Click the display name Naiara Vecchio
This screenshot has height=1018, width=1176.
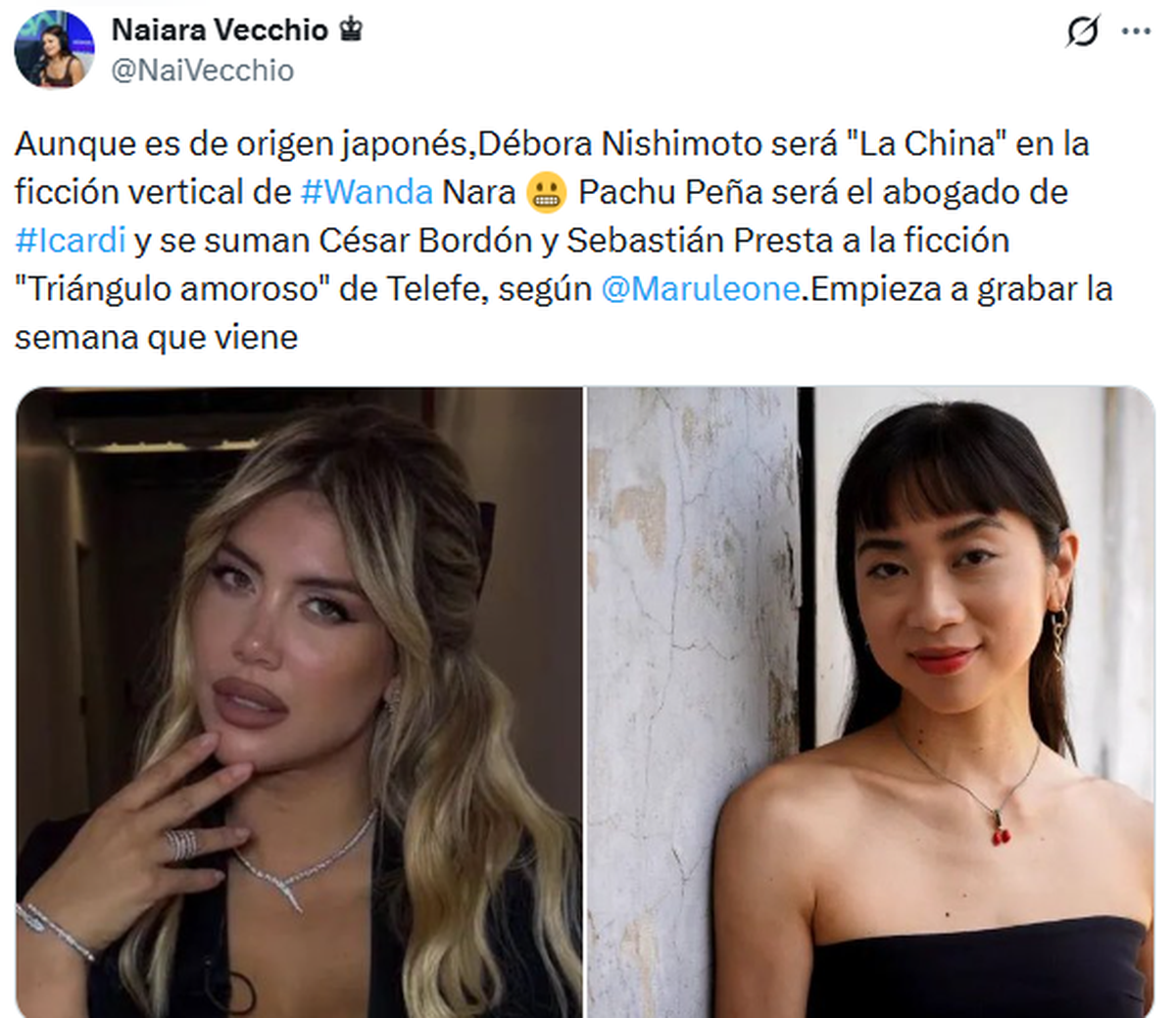(x=220, y=30)
